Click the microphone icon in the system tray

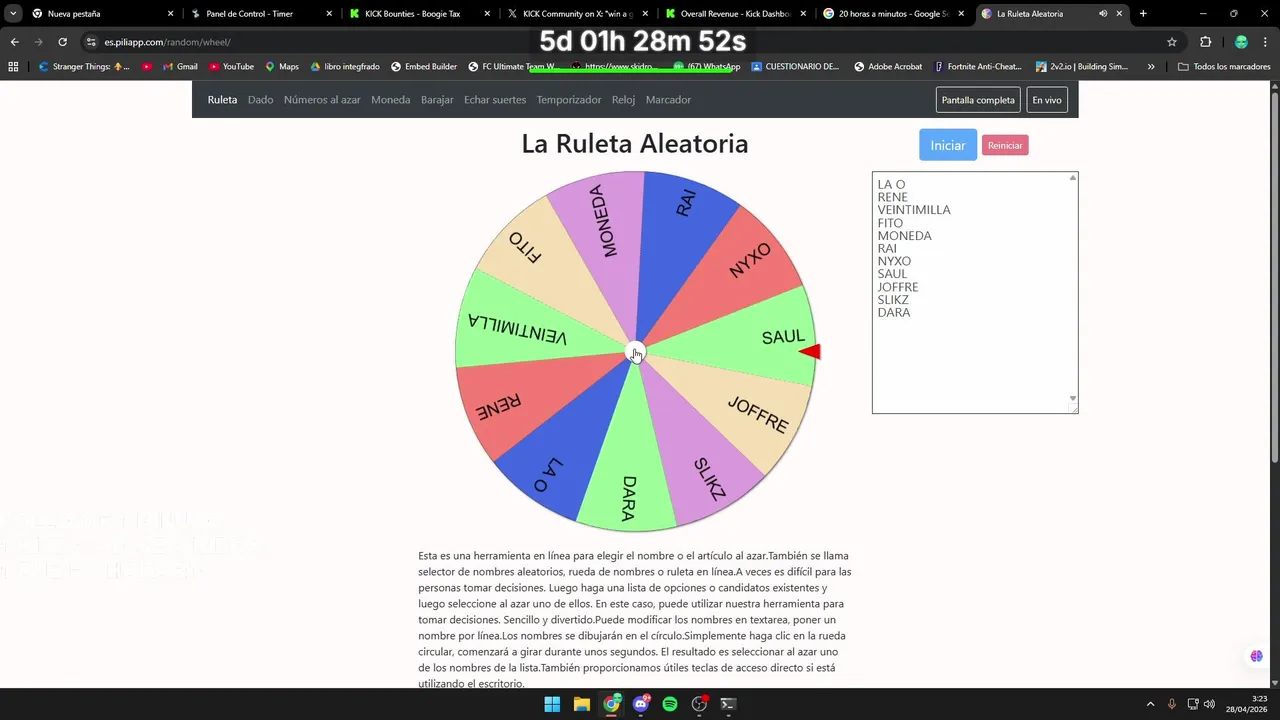click(x=1171, y=704)
